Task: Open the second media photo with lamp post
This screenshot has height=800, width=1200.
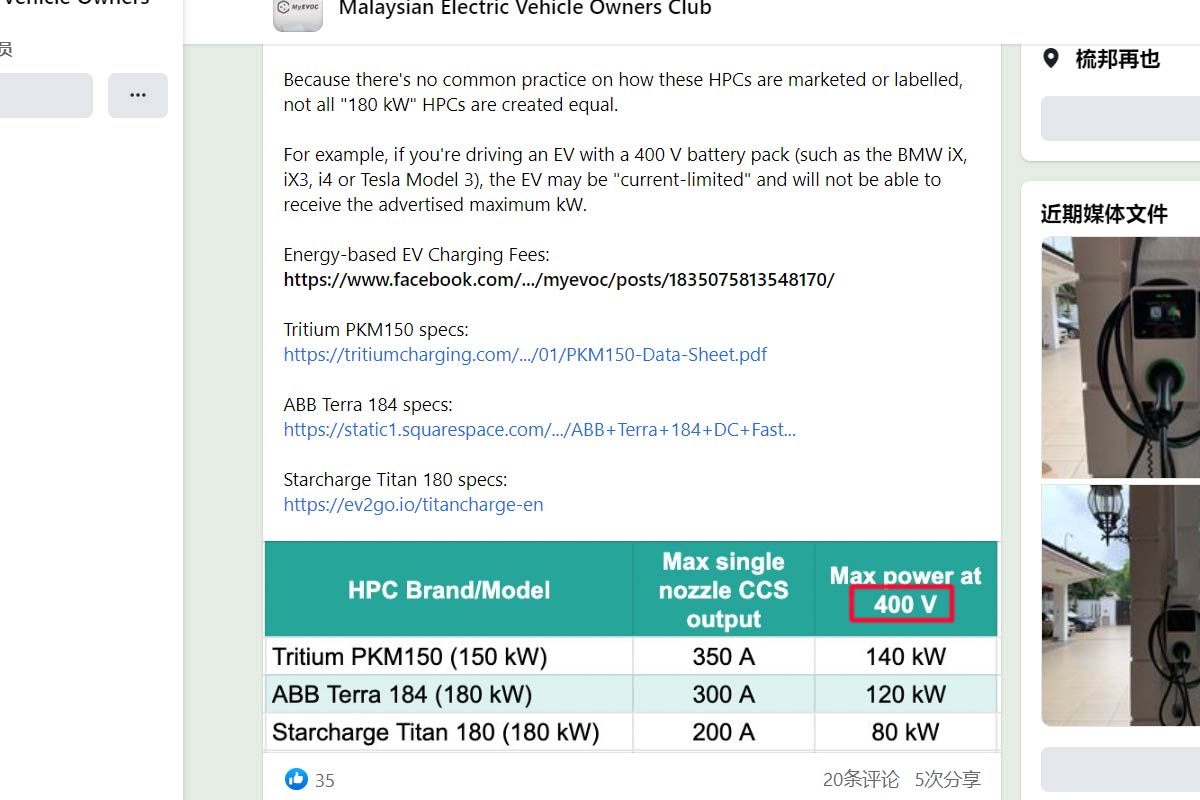Action: click(1120, 605)
